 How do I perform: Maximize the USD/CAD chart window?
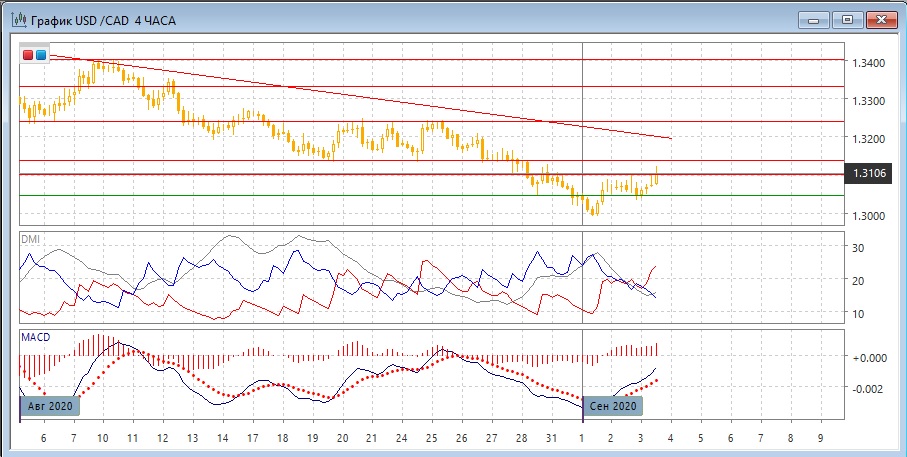847,19
